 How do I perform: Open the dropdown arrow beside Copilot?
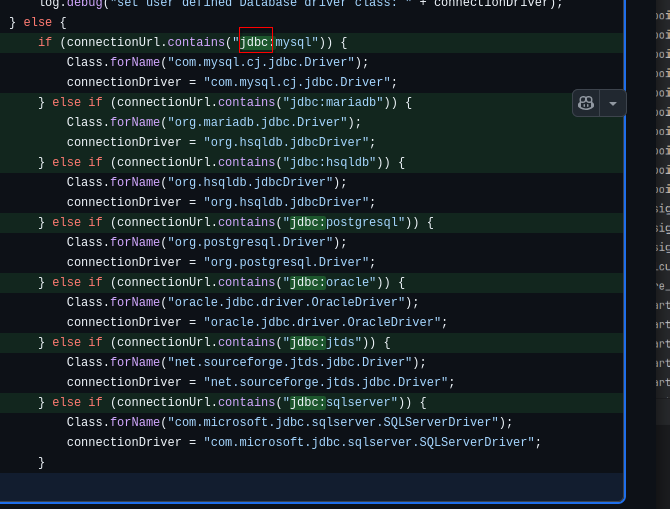tap(613, 103)
